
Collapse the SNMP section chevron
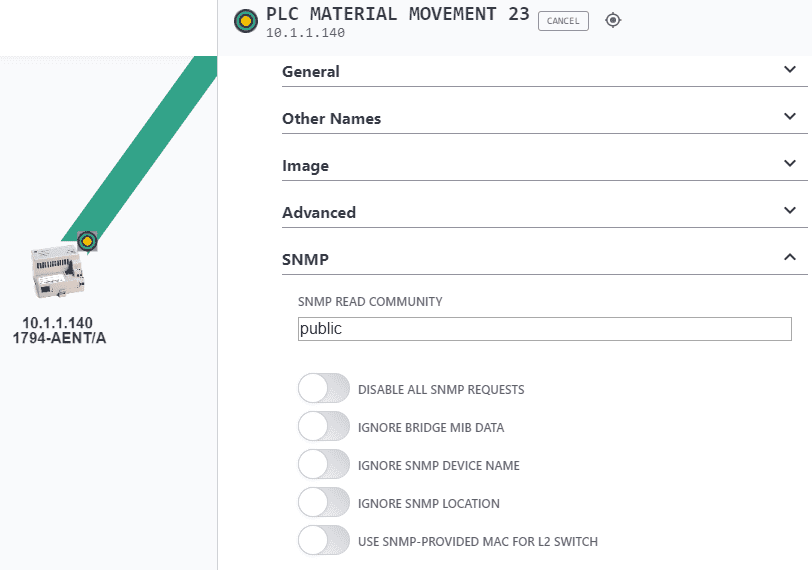(790, 257)
